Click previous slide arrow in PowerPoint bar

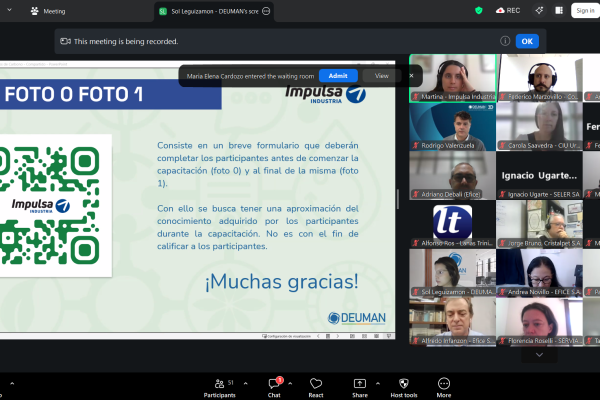click(x=318, y=336)
